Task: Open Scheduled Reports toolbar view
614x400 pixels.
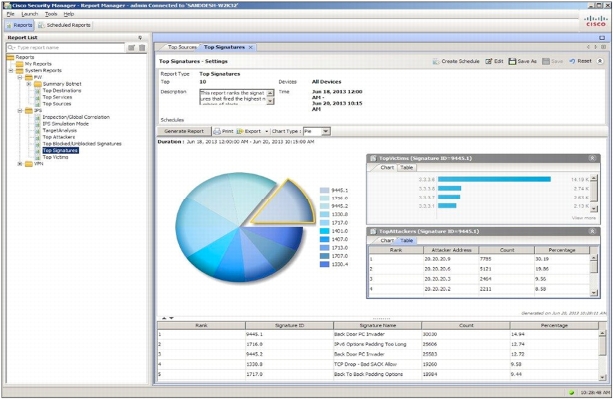Action: coord(65,25)
